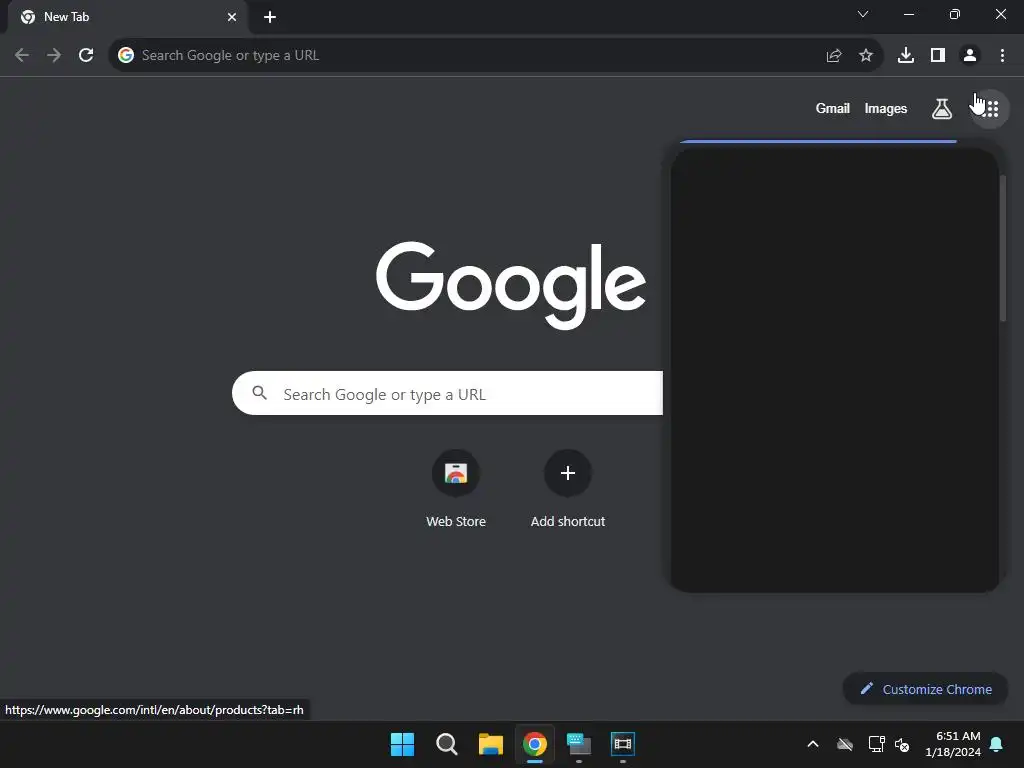Open the remote desktop taskbar app

579,744
